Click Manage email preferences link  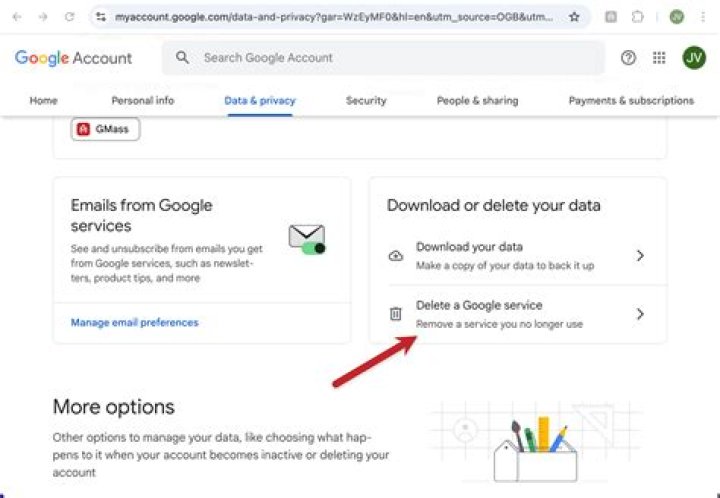(x=134, y=323)
